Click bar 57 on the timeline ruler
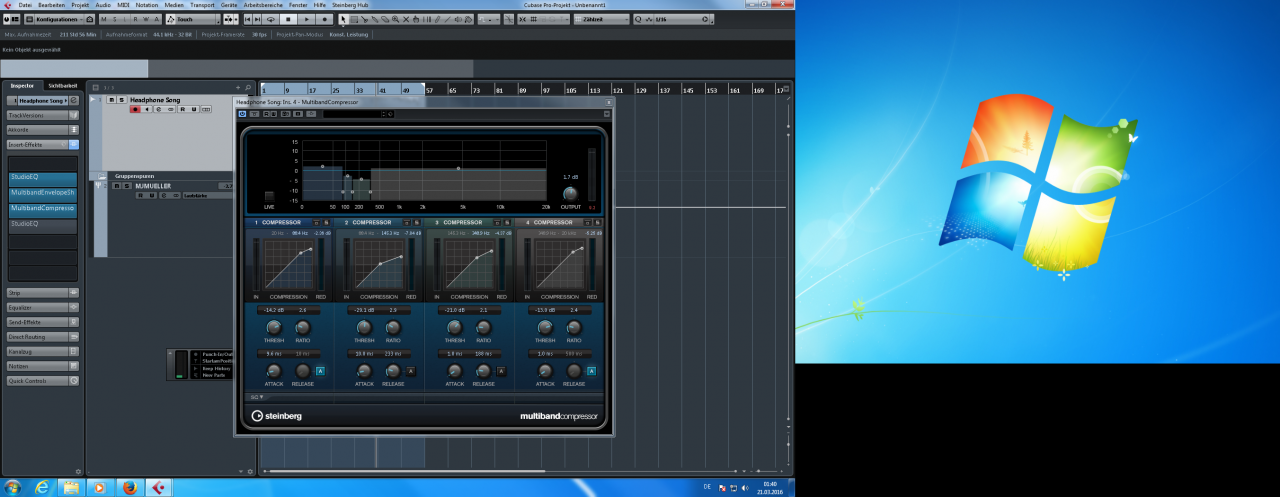 click(430, 90)
